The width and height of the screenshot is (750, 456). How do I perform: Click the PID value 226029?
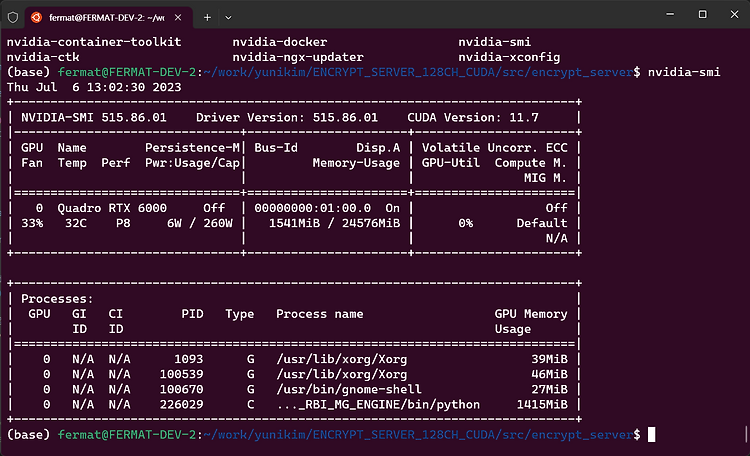coord(181,404)
